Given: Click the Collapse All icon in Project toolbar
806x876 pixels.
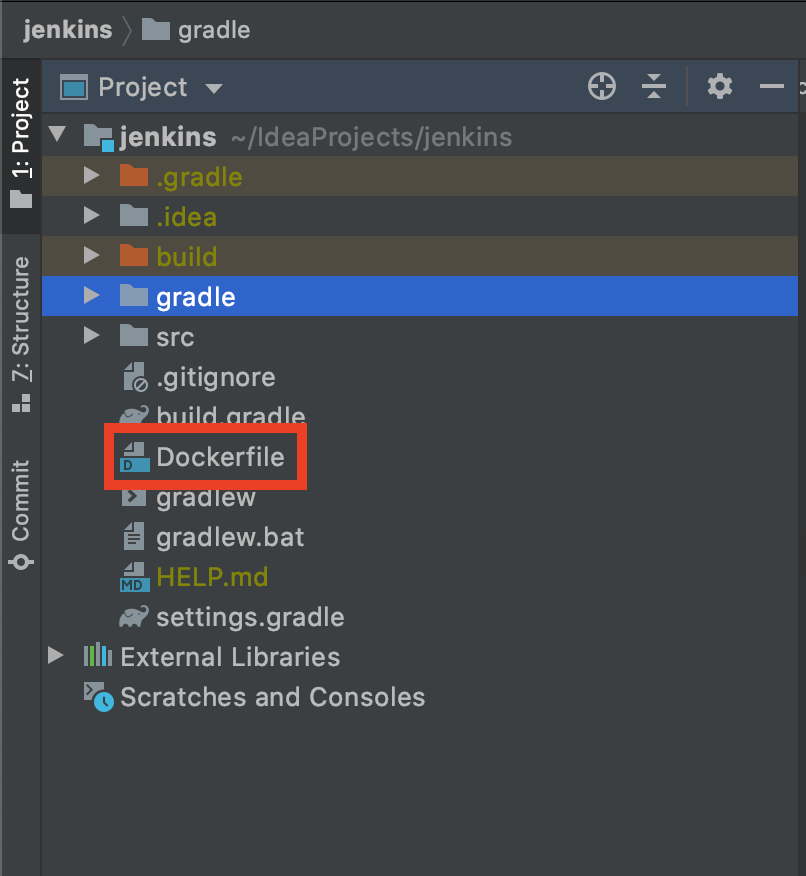Looking at the screenshot, I should click(x=654, y=87).
